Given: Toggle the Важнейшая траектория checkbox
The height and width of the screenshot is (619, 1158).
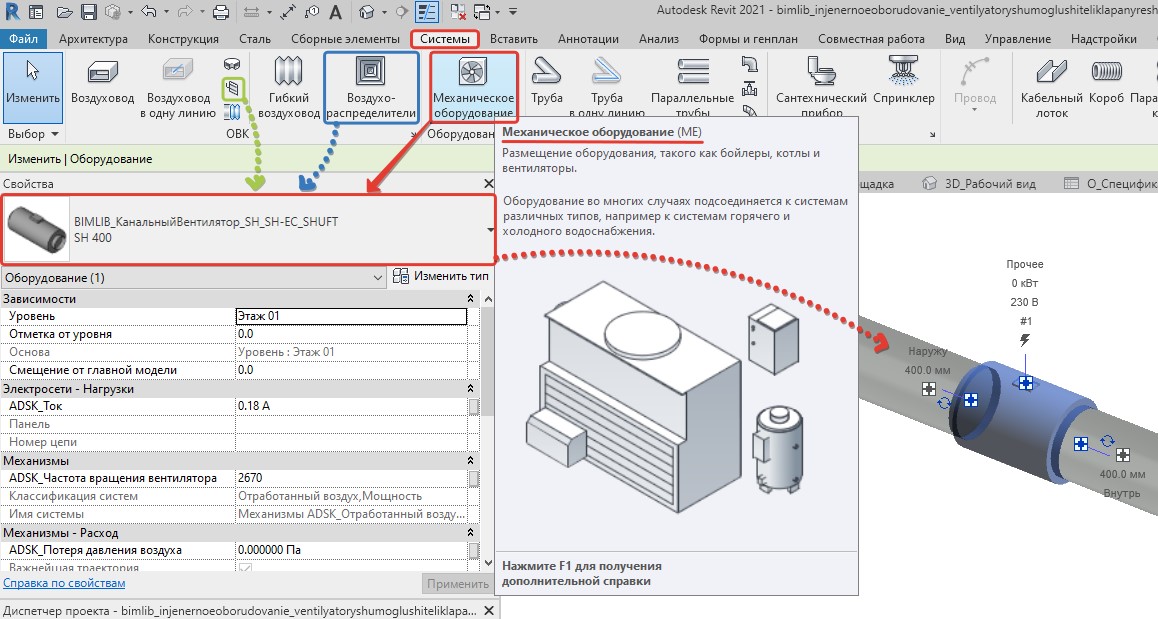Looking at the screenshot, I should [x=245, y=569].
